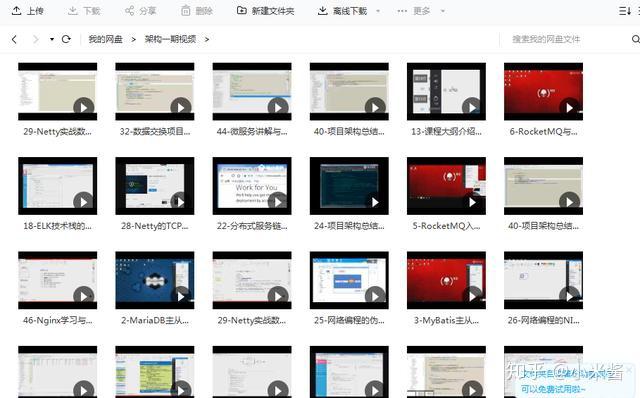Go back with the left arrow

[14, 39]
